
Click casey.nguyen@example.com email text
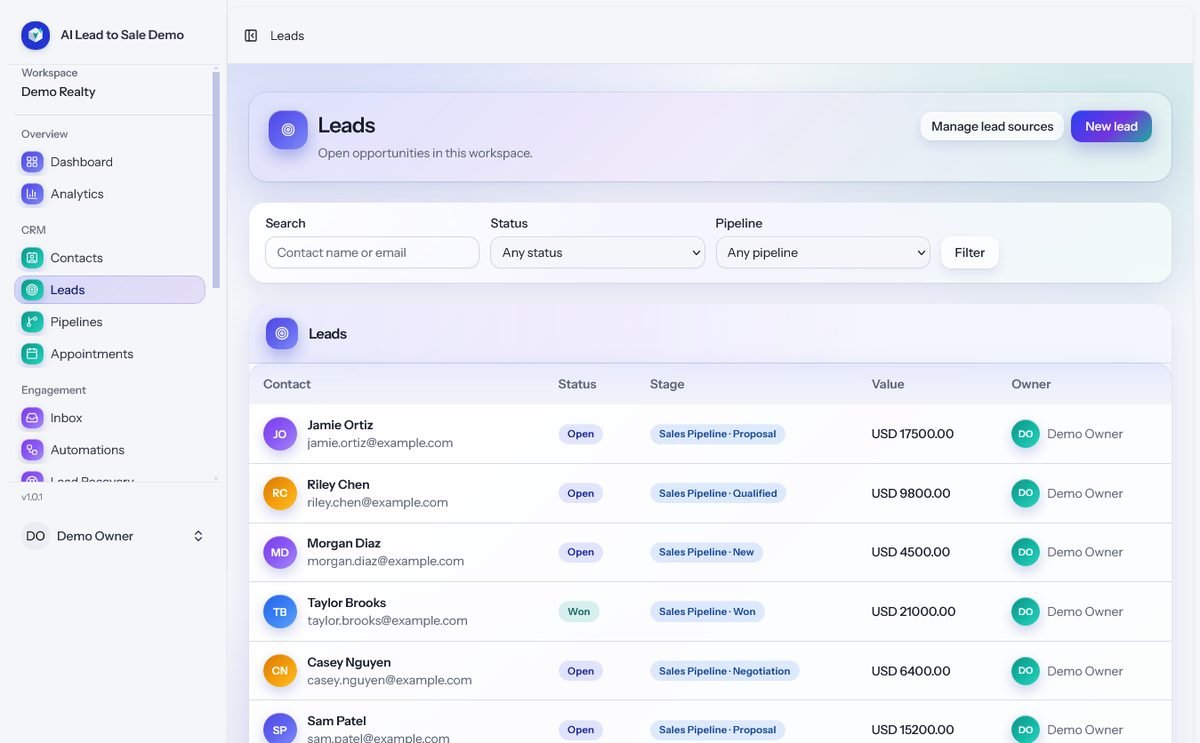(389, 680)
